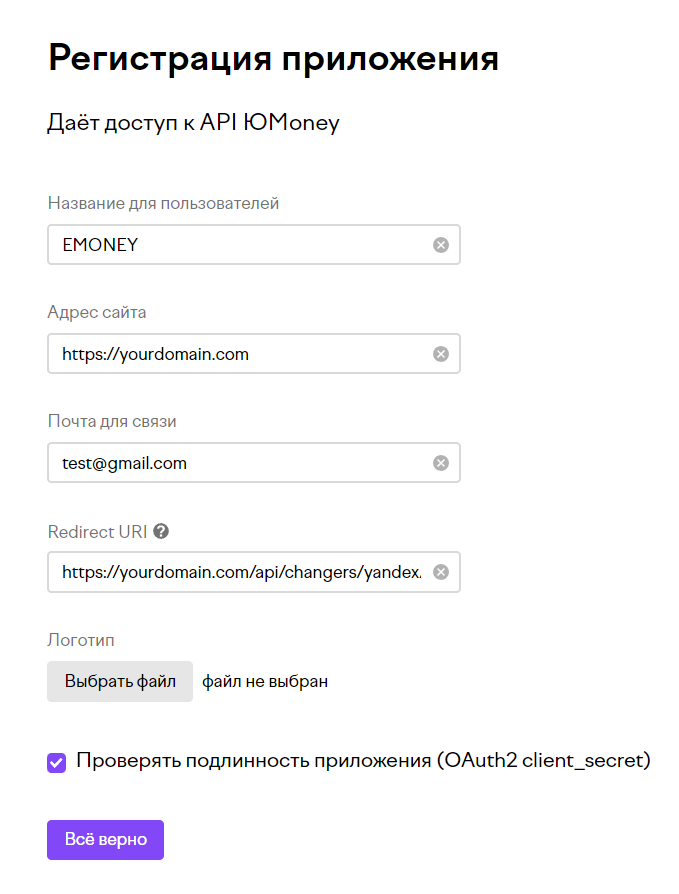Image resolution: width=679 pixels, height=894 pixels.
Task: Click the 'Логотип' section label
Action: [x=82, y=639]
